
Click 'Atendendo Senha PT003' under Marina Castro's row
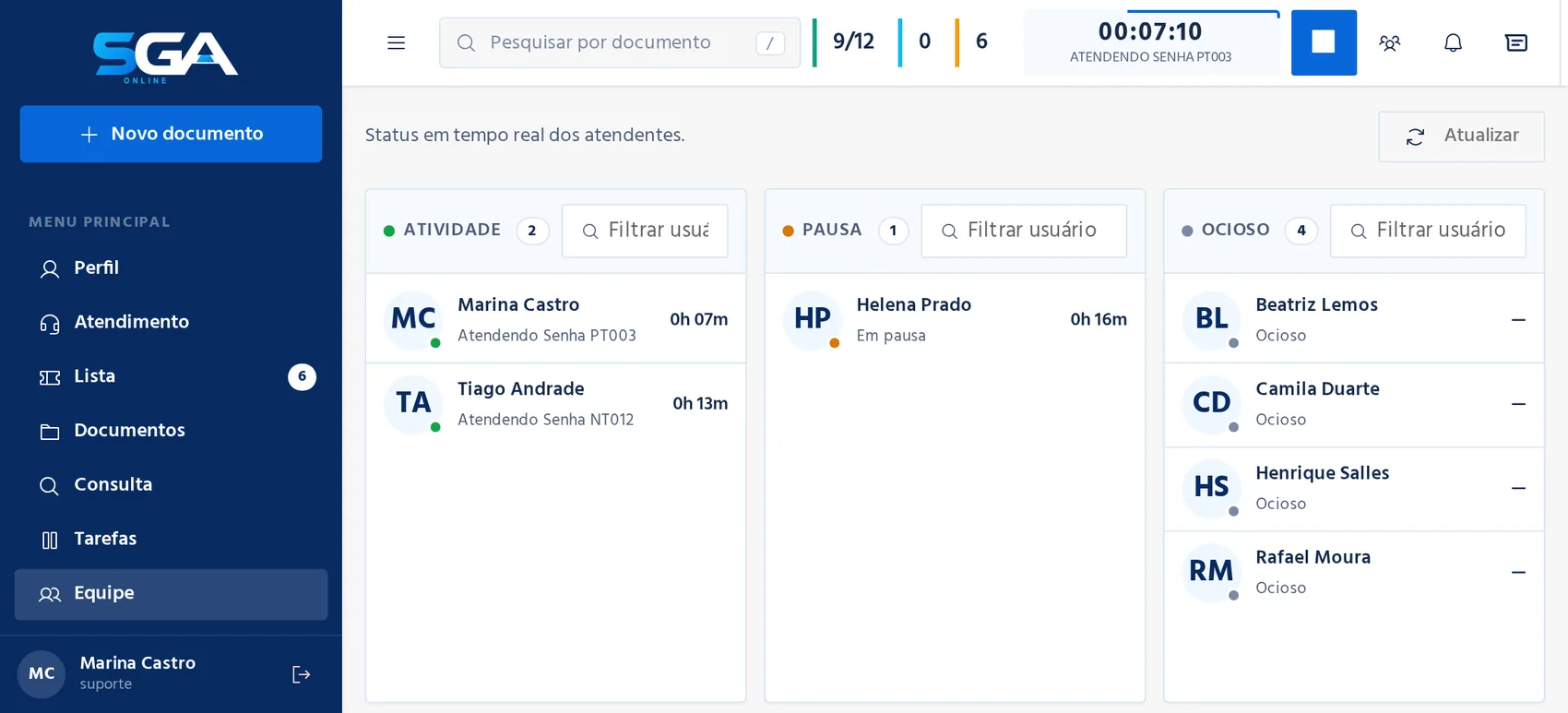pyautogui.click(x=547, y=336)
